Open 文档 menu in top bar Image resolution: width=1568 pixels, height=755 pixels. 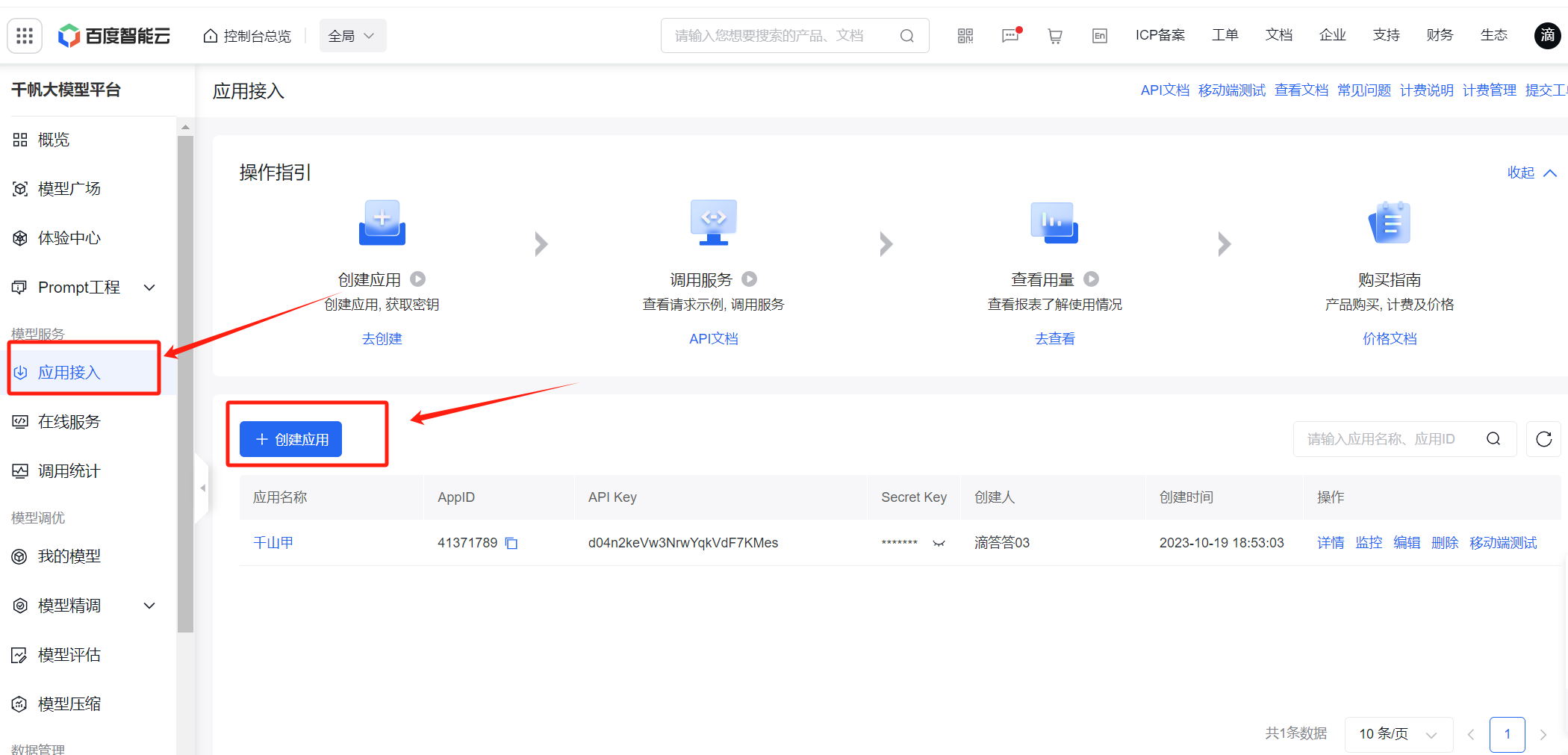pos(1279,35)
